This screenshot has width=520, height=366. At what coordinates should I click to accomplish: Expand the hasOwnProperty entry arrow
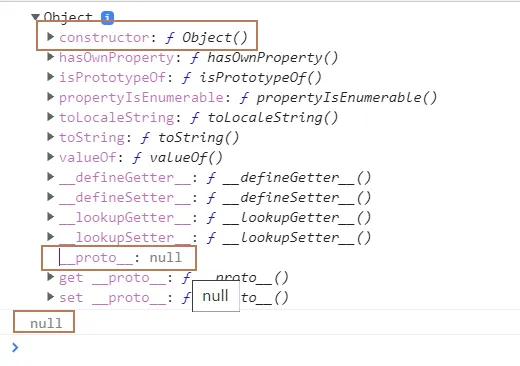[50, 57]
